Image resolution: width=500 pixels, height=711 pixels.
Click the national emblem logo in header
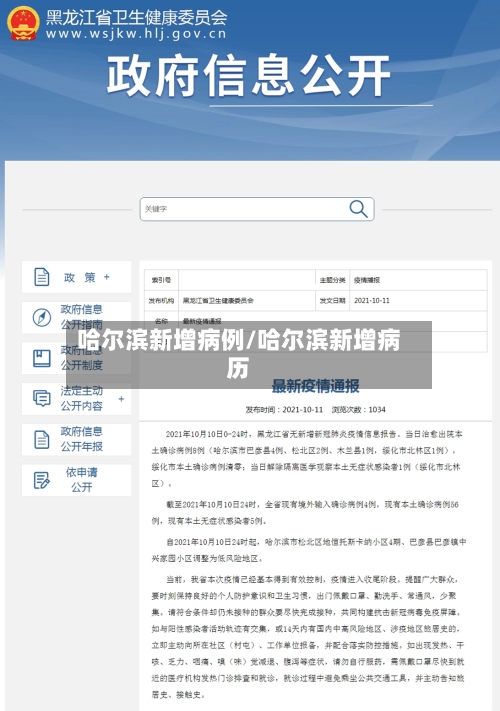(x=24, y=23)
